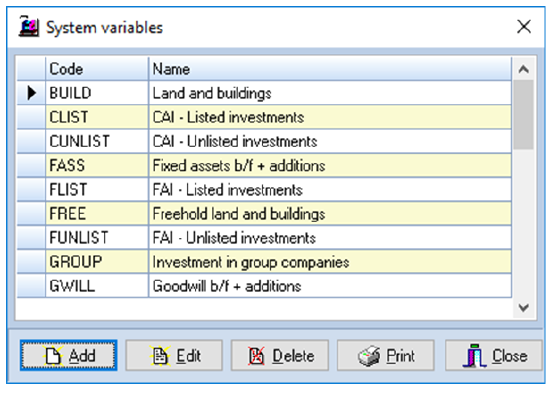Click the vertical scrollbar thumb
This screenshot has height=393, width=550.
tap(524, 115)
